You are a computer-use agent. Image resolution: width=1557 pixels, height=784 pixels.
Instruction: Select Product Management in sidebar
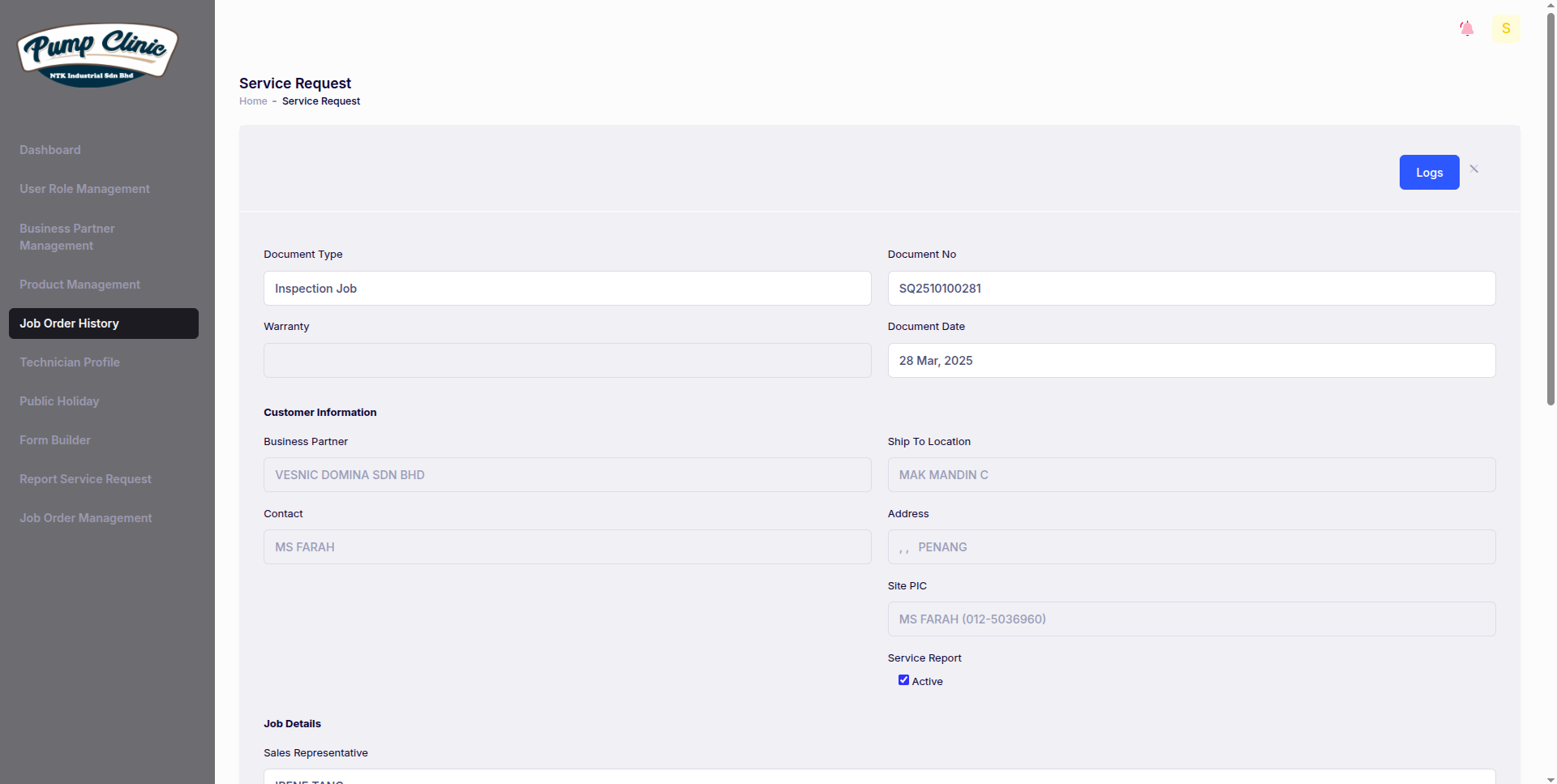pos(79,285)
